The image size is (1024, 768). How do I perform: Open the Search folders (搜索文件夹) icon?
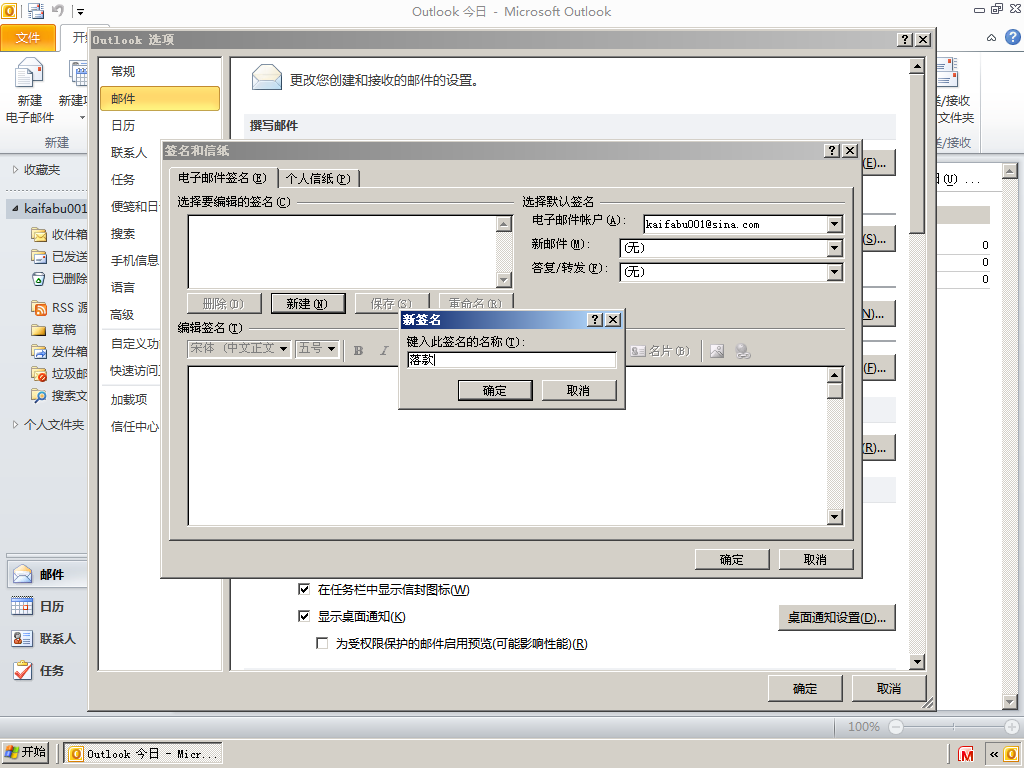(39, 396)
